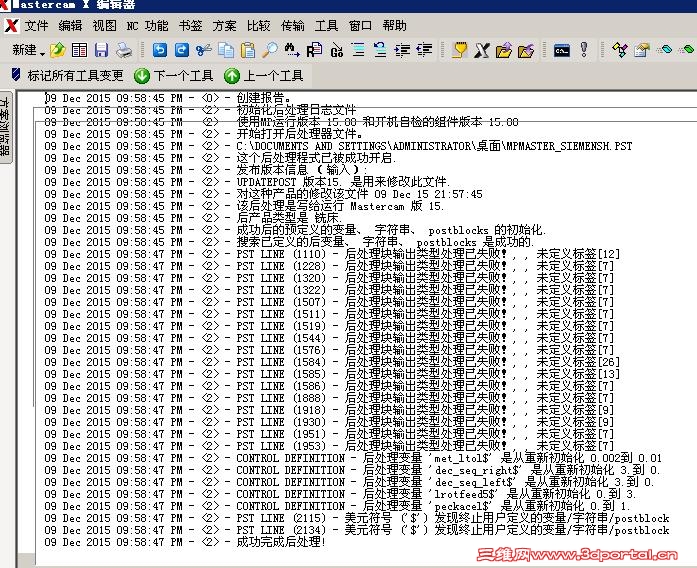Click the PST LINE (1584) error line
Screen dimensions: 697x568
[x=332, y=362]
